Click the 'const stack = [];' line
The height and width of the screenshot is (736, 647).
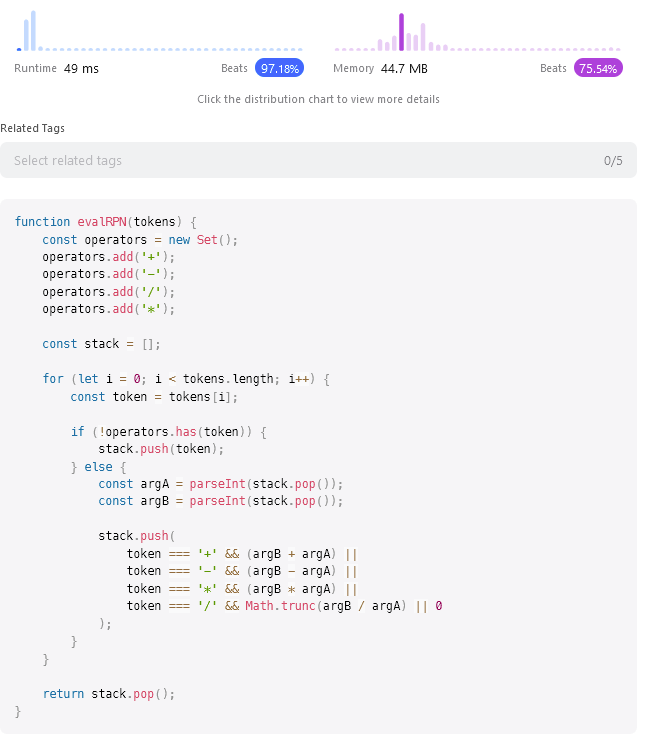click(101, 344)
